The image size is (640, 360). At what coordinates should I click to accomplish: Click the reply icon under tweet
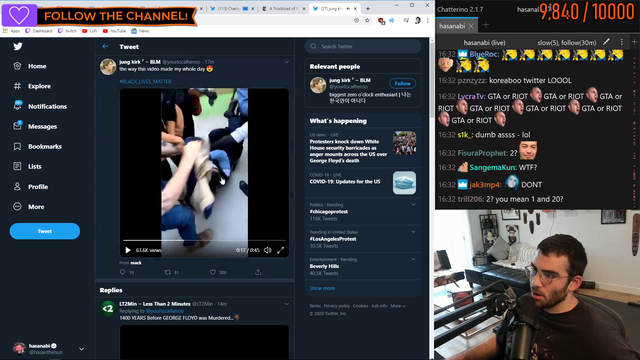pos(122,272)
